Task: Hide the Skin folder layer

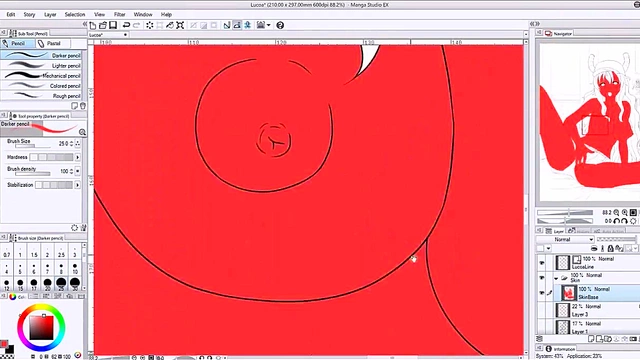Action: tap(542, 278)
